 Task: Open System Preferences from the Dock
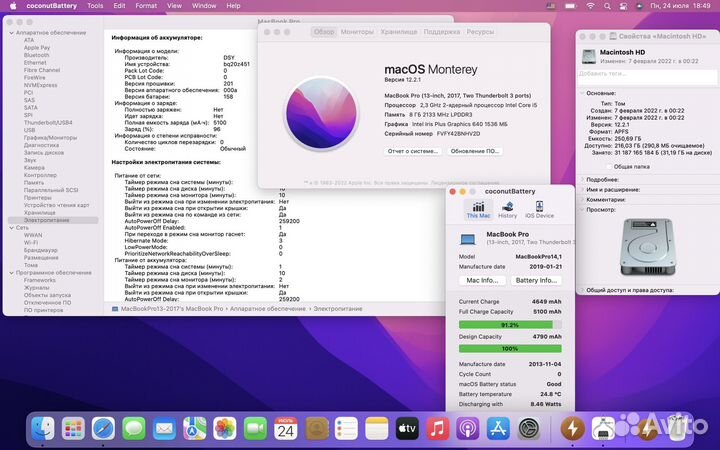click(x=529, y=429)
